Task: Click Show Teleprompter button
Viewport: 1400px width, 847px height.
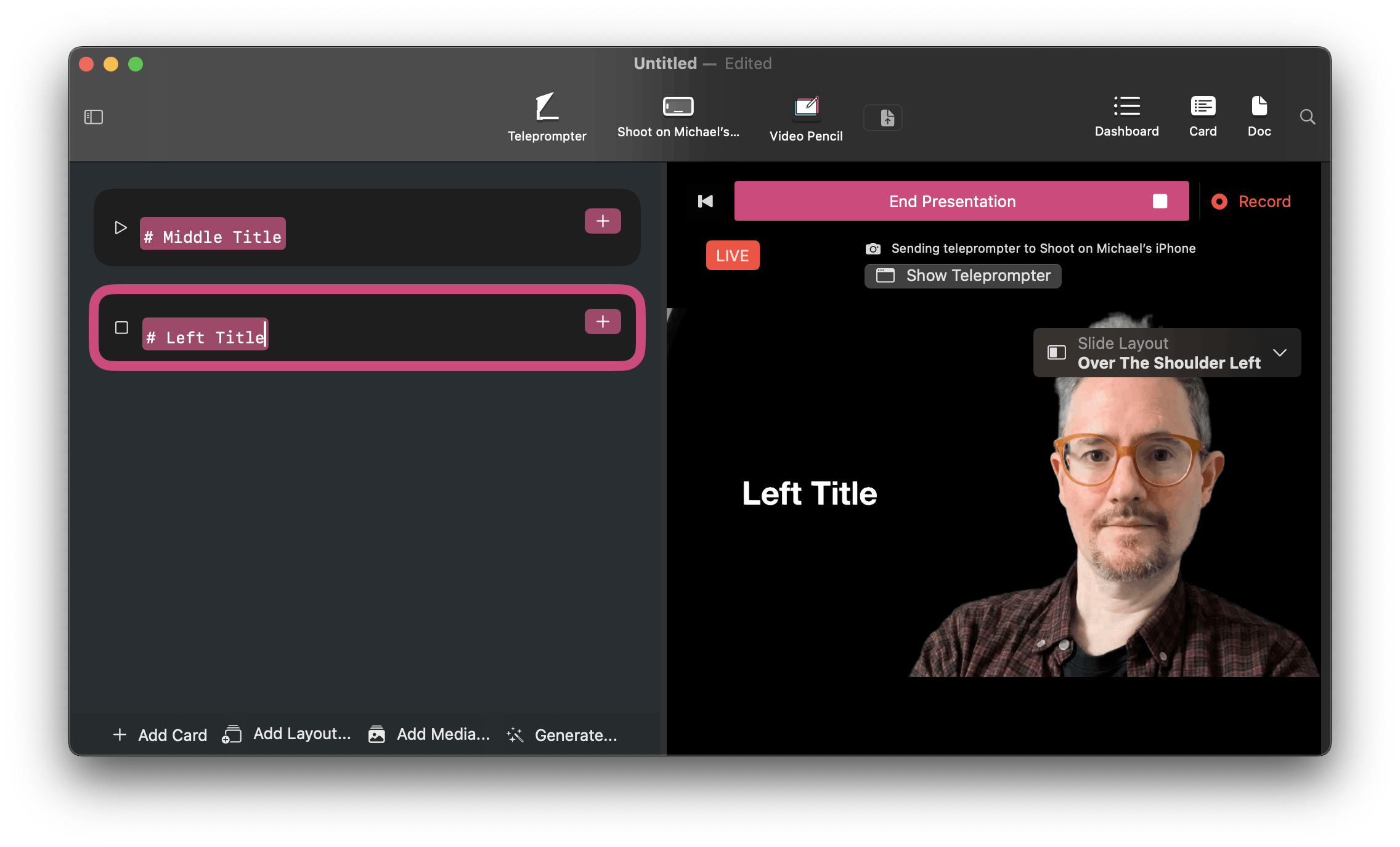Action: click(963, 276)
